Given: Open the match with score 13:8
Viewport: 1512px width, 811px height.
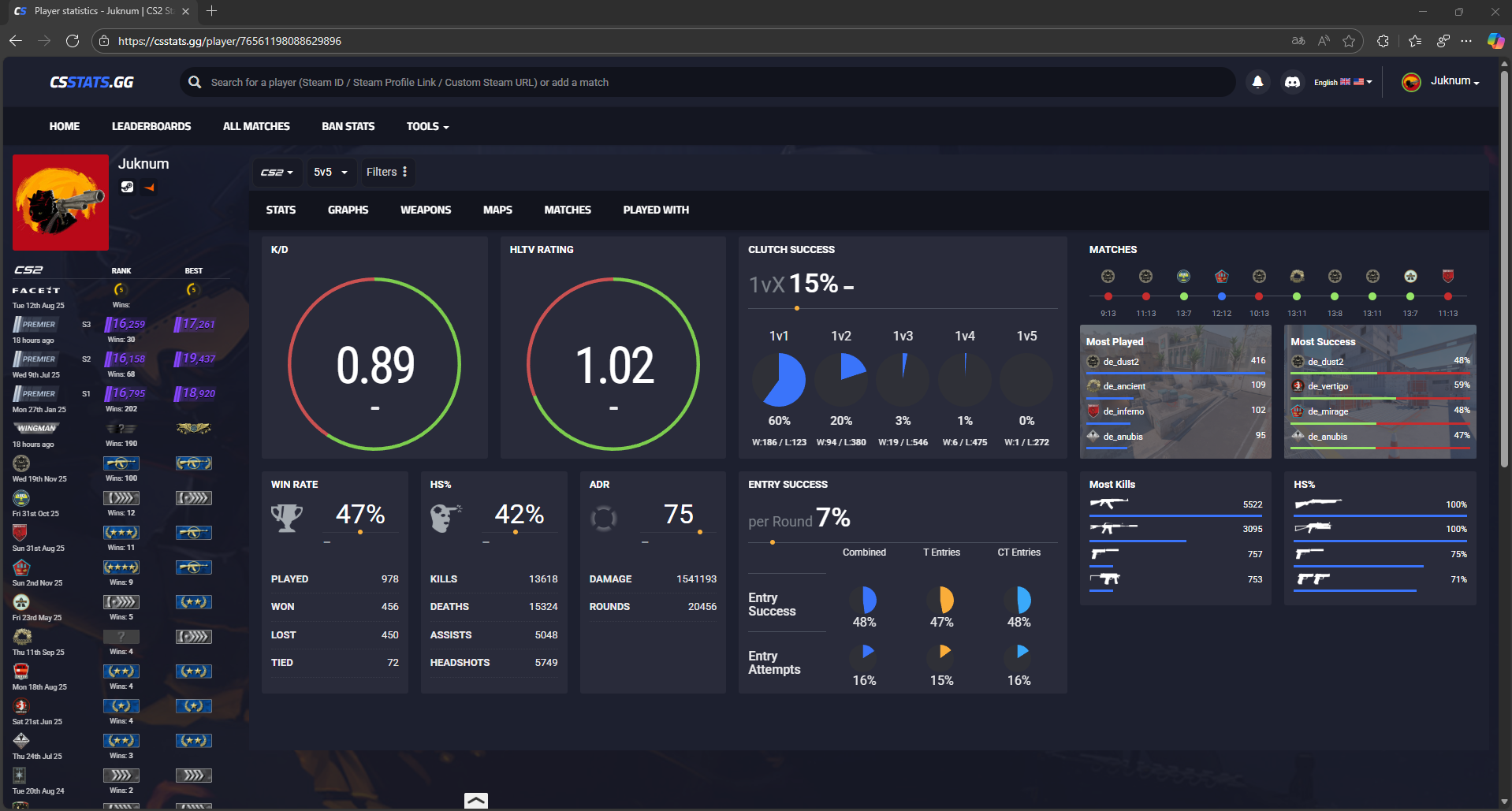Looking at the screenshot, I should click(x=1335, y=296).
